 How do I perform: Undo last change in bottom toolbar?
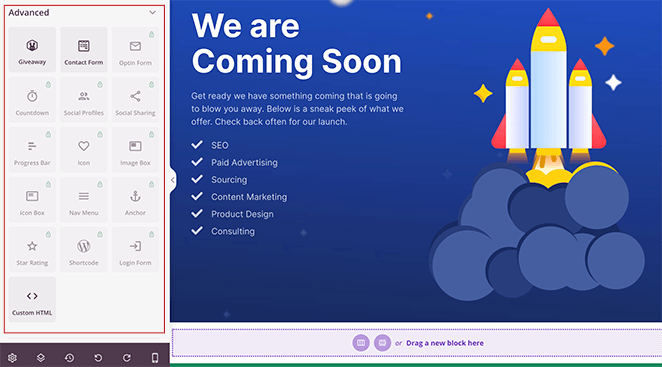click(x=98, y=358)
